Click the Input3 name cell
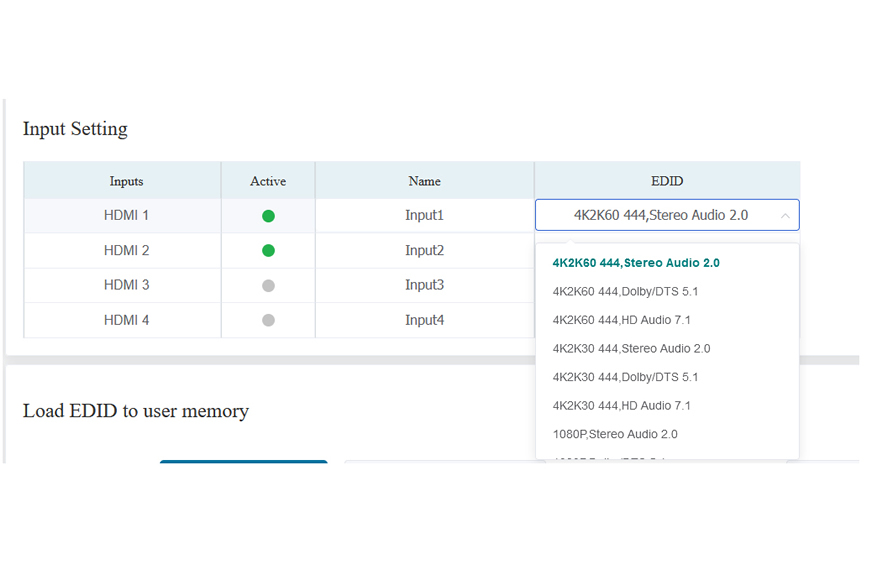This screenshot has width=876, height=578. 424,286
